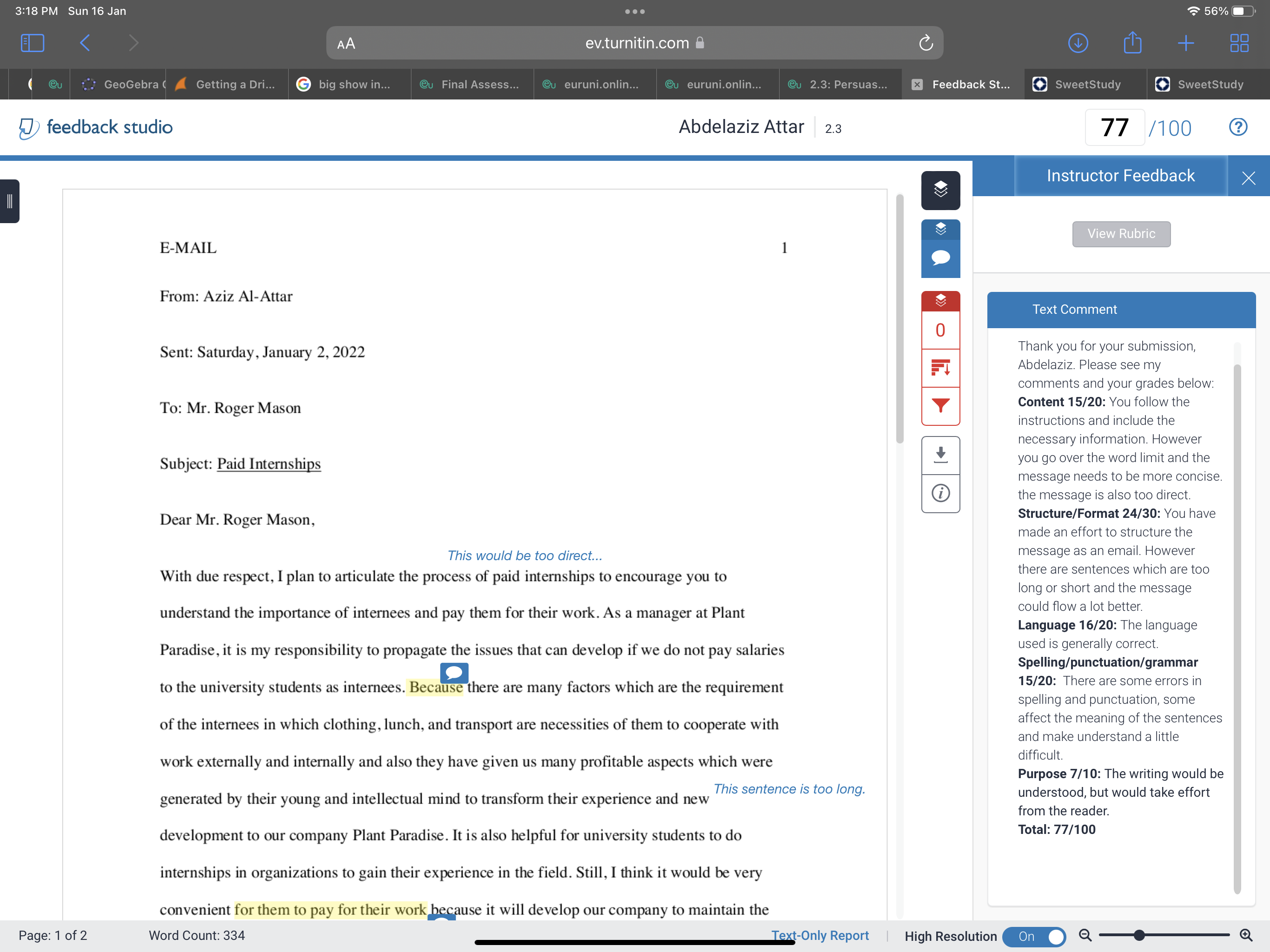Zoom out the document view
This screenshot has width=1270, height=952.
click(x=1085, y=935)
